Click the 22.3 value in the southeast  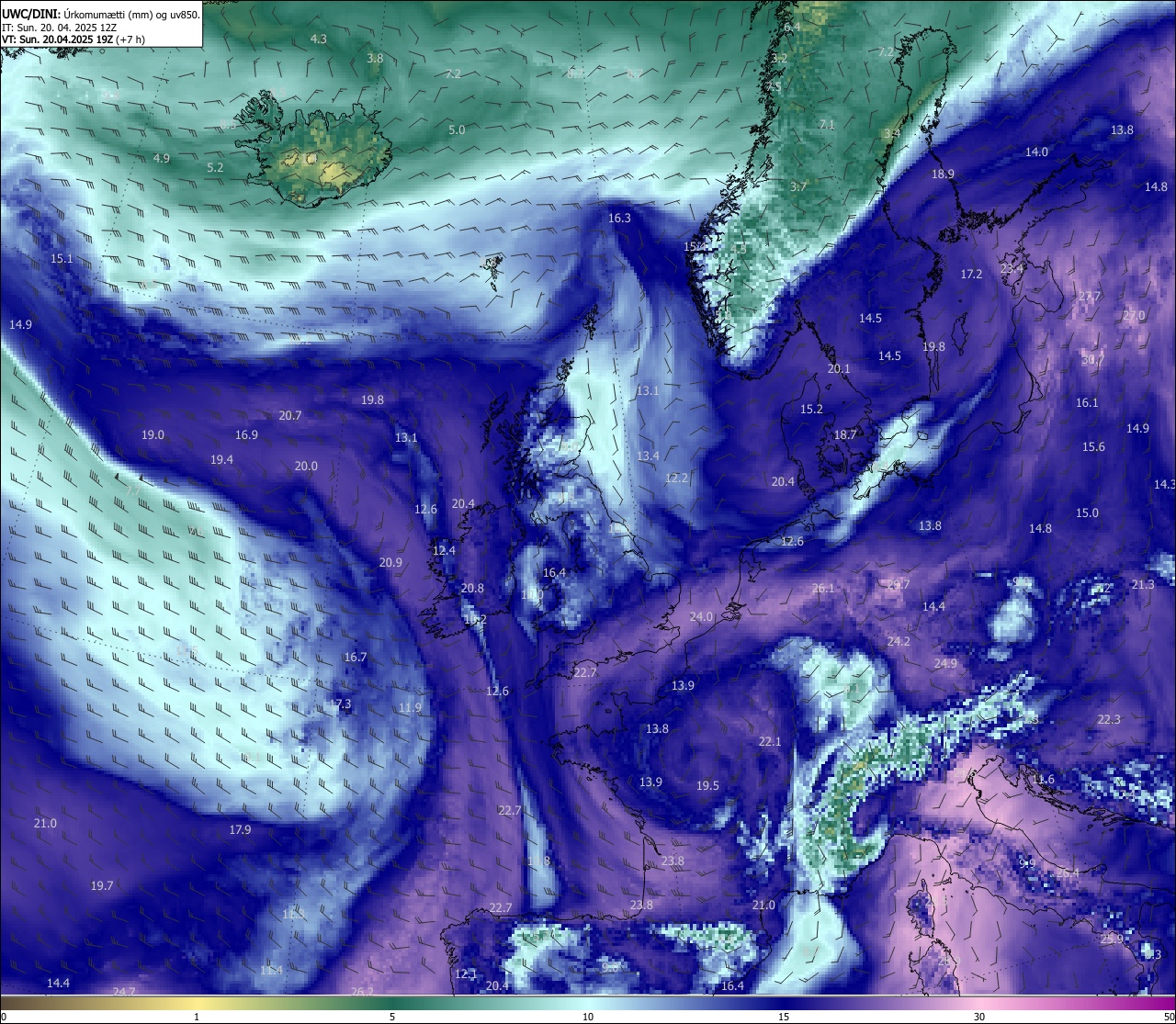coord(1109,720)
